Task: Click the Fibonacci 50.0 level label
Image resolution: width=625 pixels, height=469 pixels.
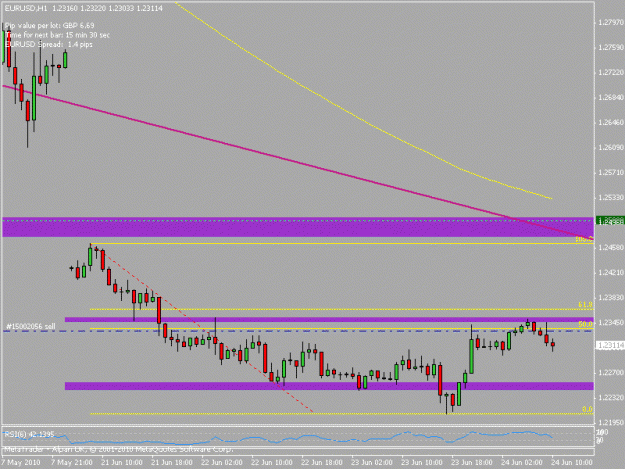Action: pyautogui.click(x=586, y=324)
